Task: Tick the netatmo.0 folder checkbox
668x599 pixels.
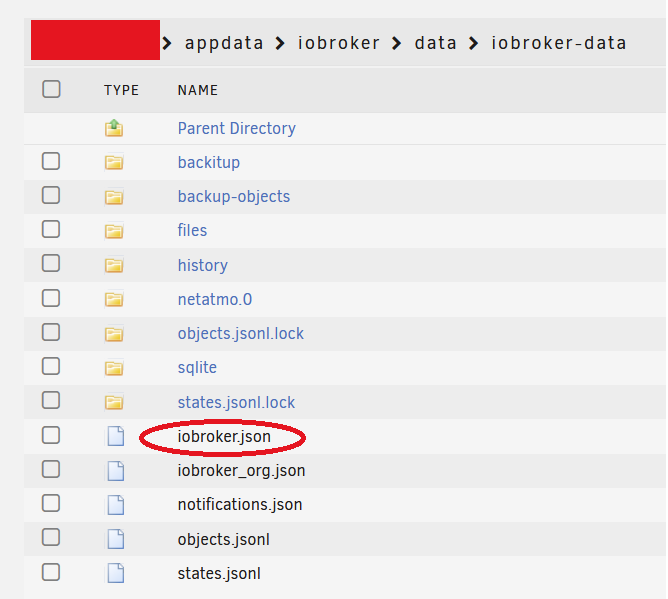Action: tap(51, 298)
